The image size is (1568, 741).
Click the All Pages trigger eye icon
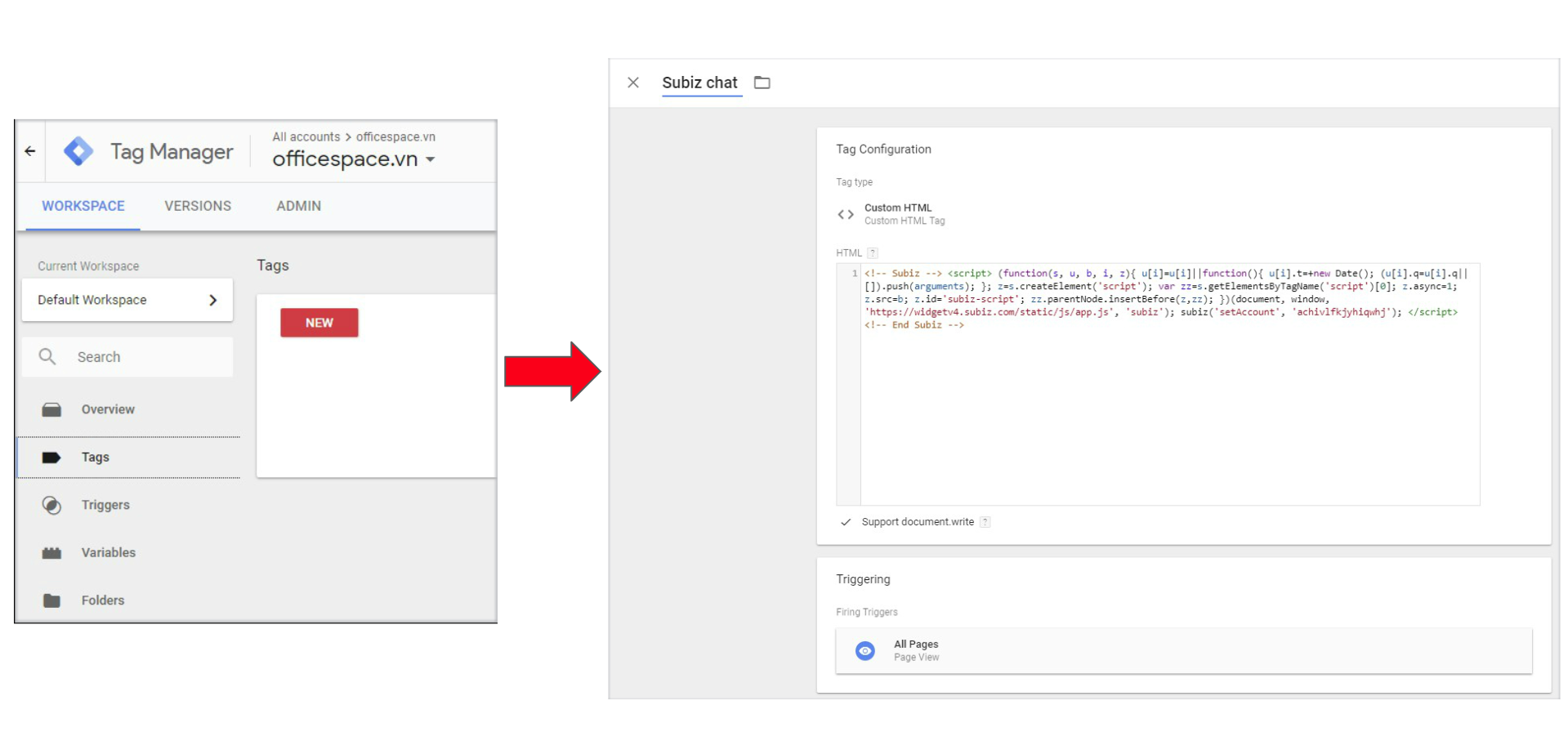coord(864,650)
